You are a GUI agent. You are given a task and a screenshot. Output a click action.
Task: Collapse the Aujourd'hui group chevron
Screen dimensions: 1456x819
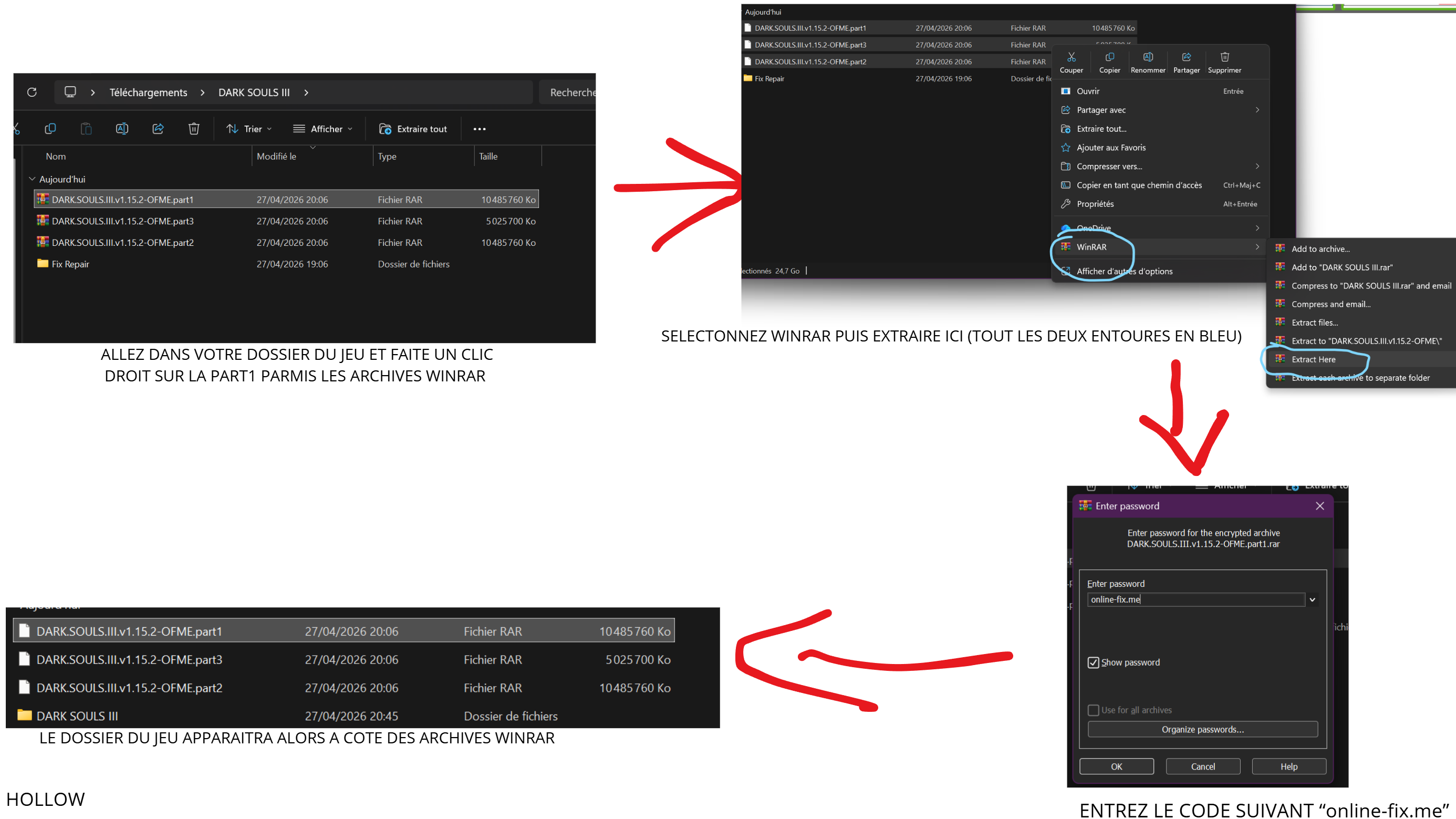32,179
